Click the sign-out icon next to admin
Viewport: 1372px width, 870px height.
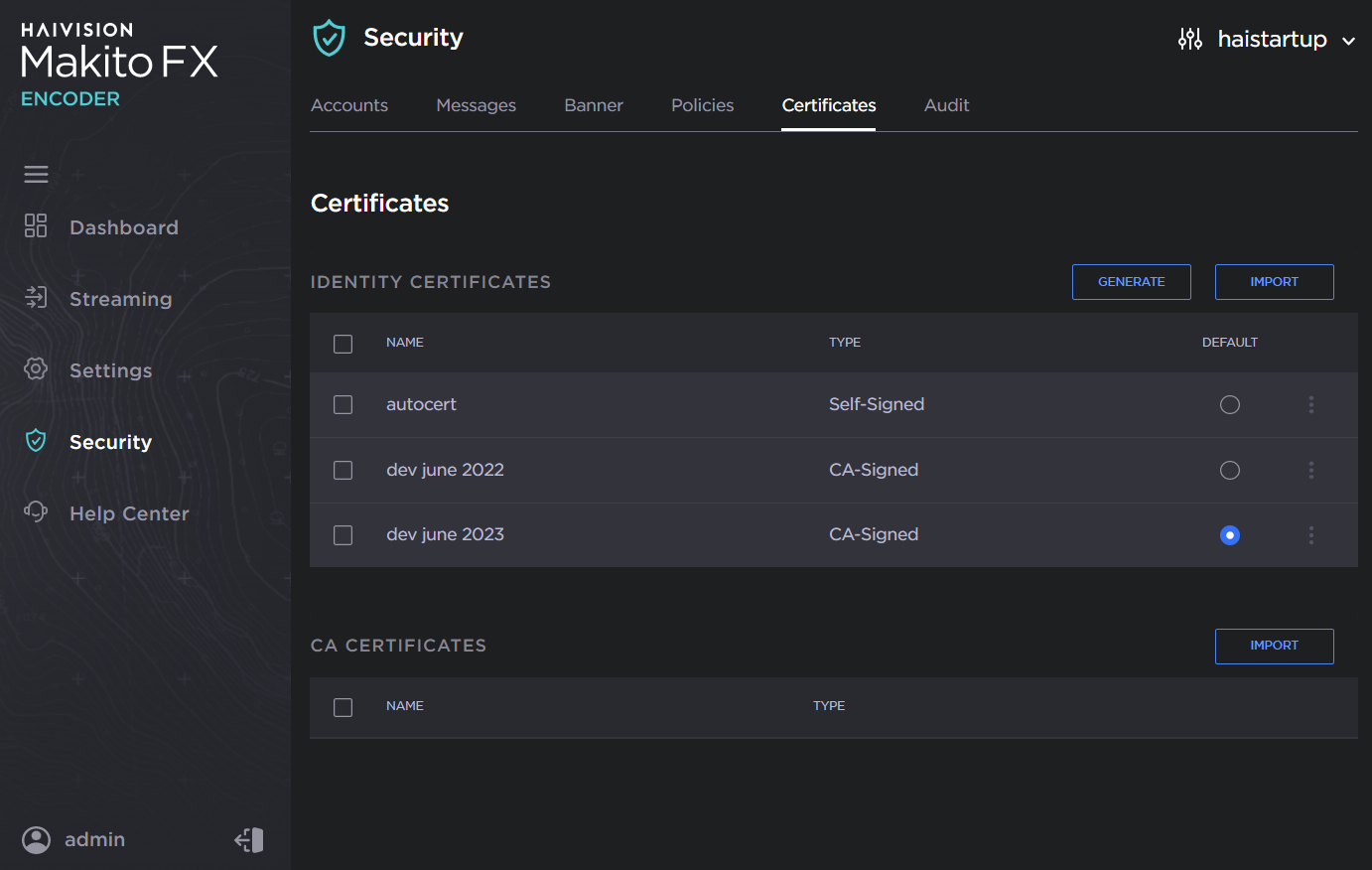(248, 839)
